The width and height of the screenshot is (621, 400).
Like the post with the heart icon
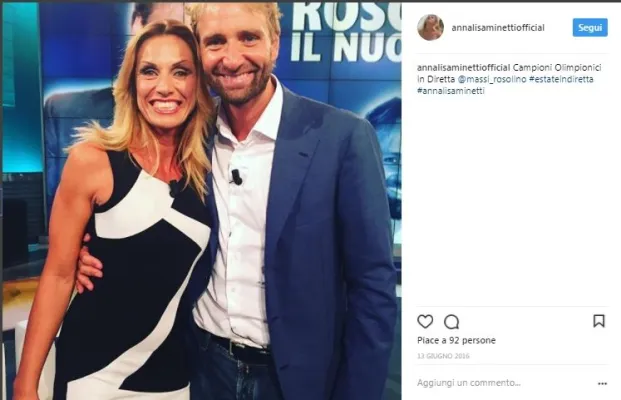(425, 321)
